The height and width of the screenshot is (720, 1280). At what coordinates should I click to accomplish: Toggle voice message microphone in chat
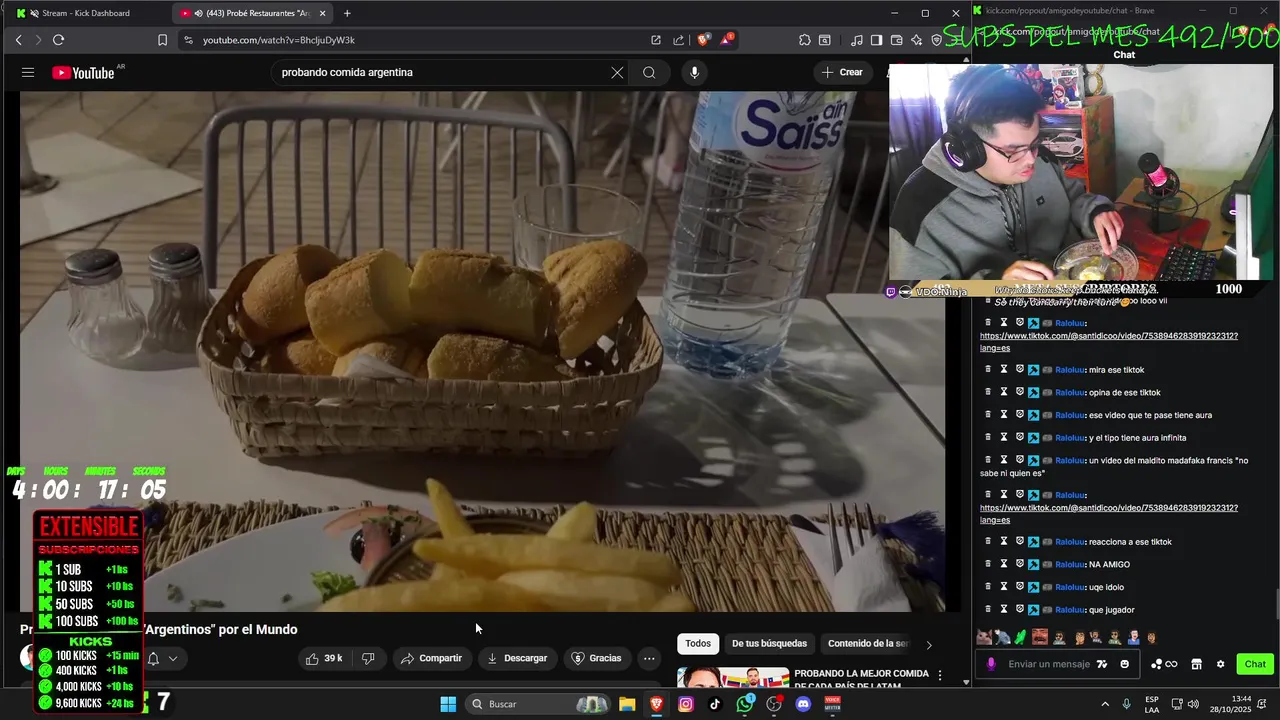point(991,664)
